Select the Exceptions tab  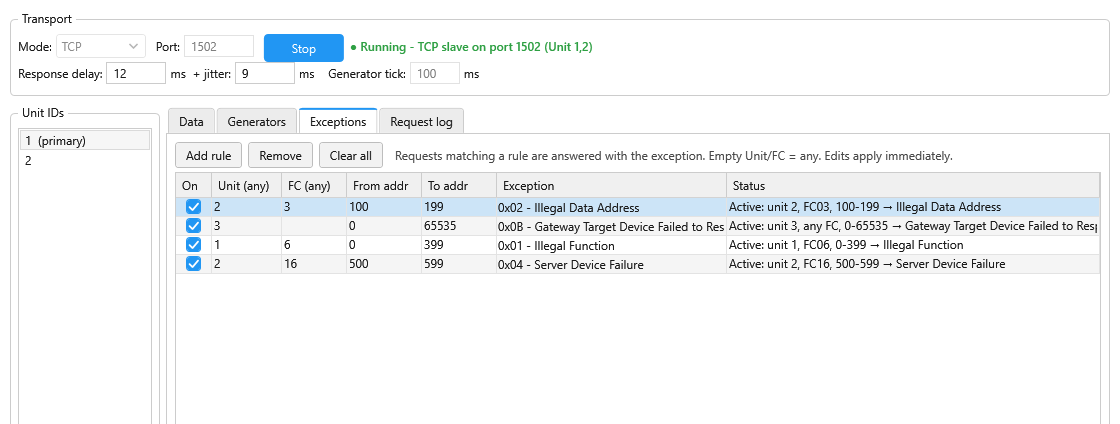pos(338,121)
